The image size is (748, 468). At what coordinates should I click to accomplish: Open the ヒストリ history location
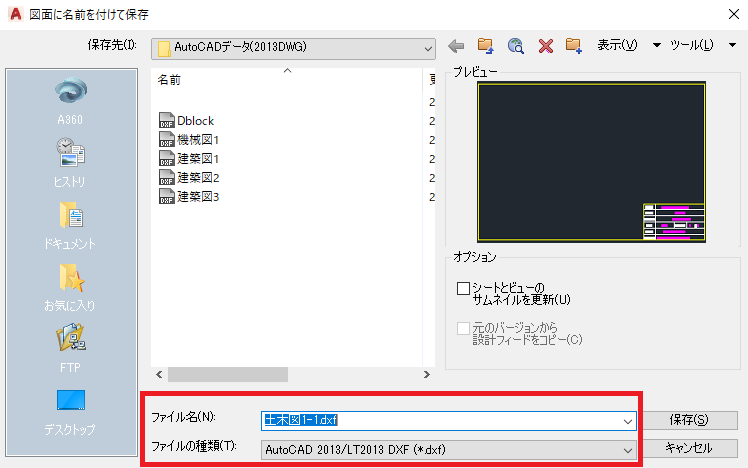coord(71,162)
